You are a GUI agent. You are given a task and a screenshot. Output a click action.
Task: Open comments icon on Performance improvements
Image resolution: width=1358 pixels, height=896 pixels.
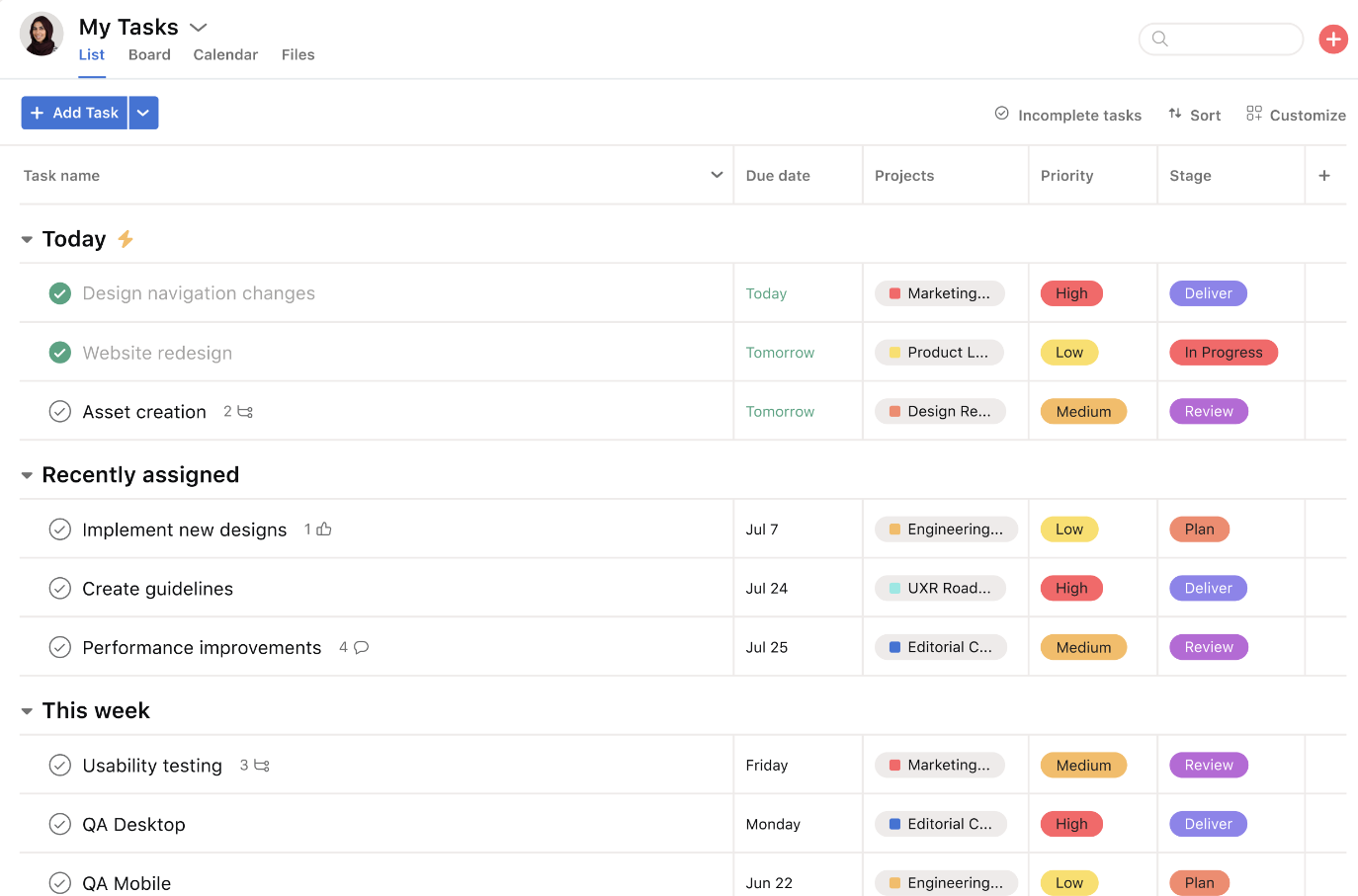point(362,648)
